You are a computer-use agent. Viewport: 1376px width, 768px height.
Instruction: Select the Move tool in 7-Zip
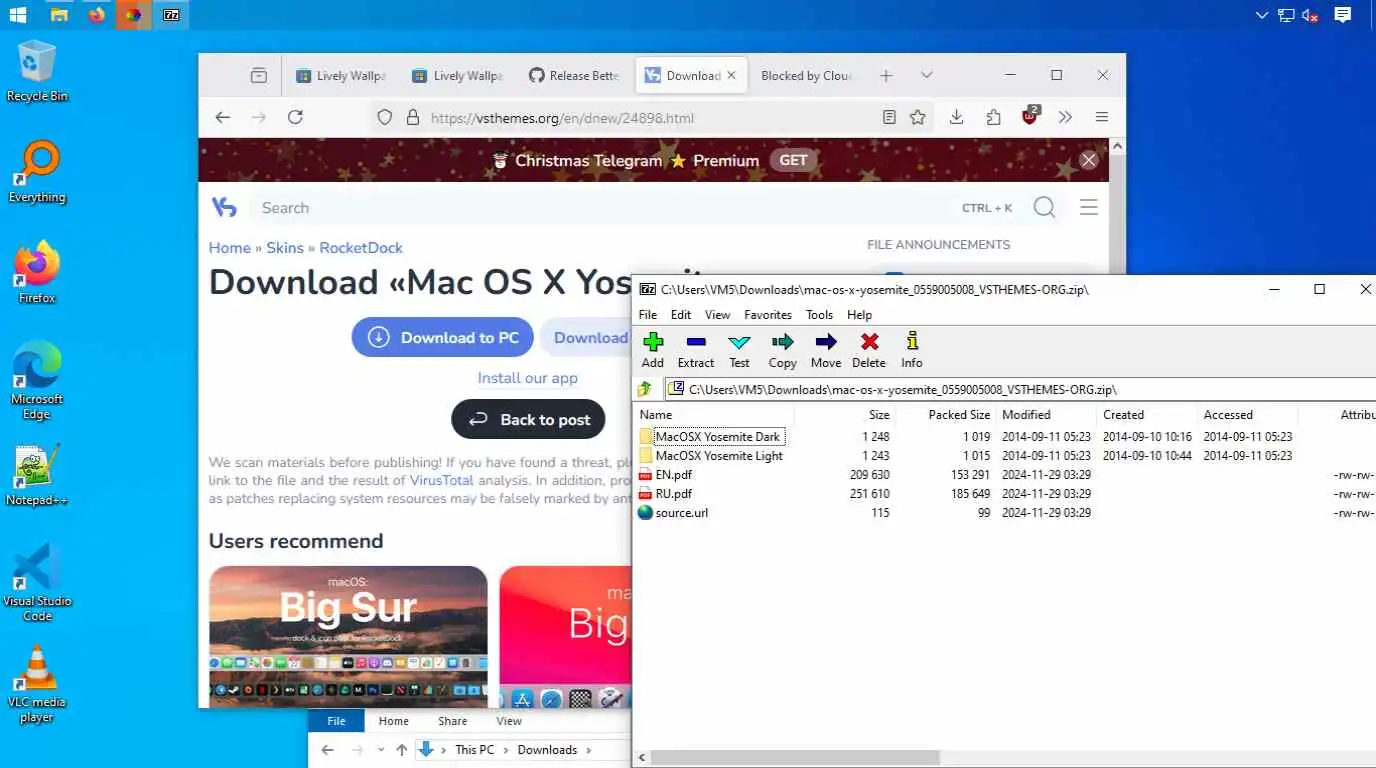825,350
